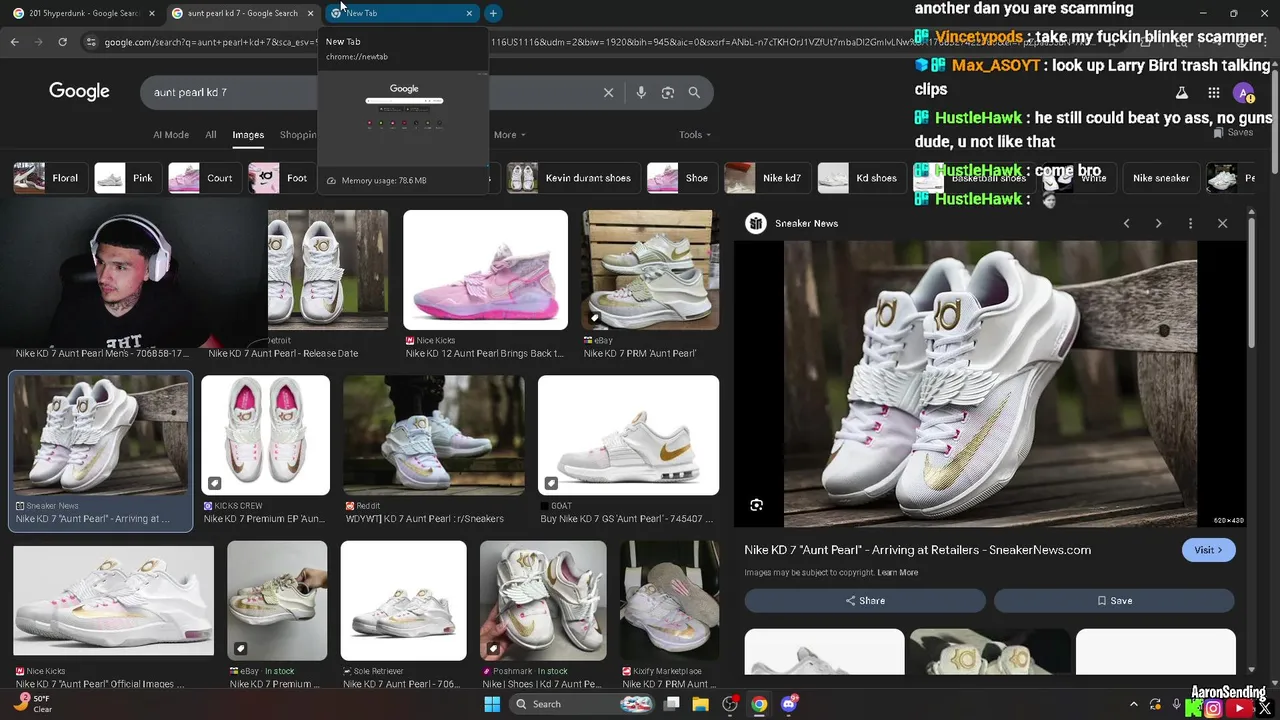Image resolution: width=1280 pixels, height=720 pixels.
Task: Open Discord from the taskbar
Action: click(x=789, y=704)
